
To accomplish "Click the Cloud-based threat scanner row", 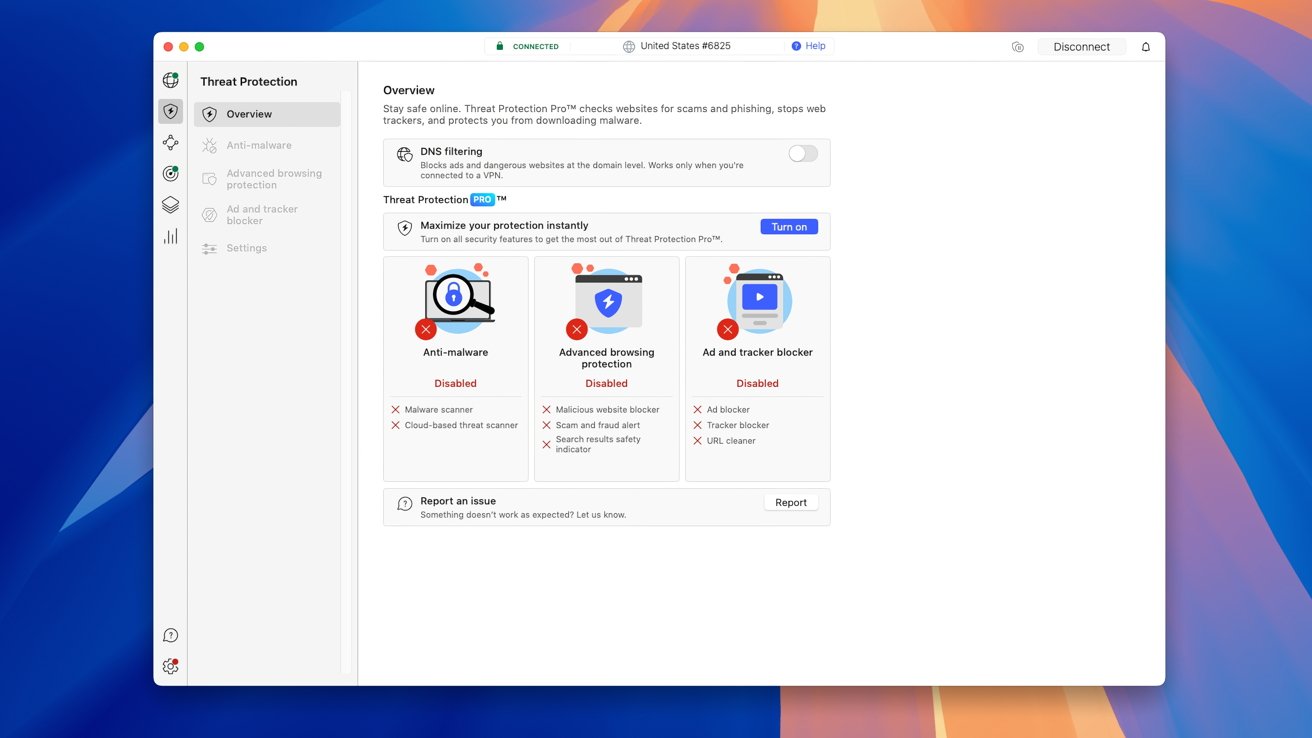I will coord(454,426).
